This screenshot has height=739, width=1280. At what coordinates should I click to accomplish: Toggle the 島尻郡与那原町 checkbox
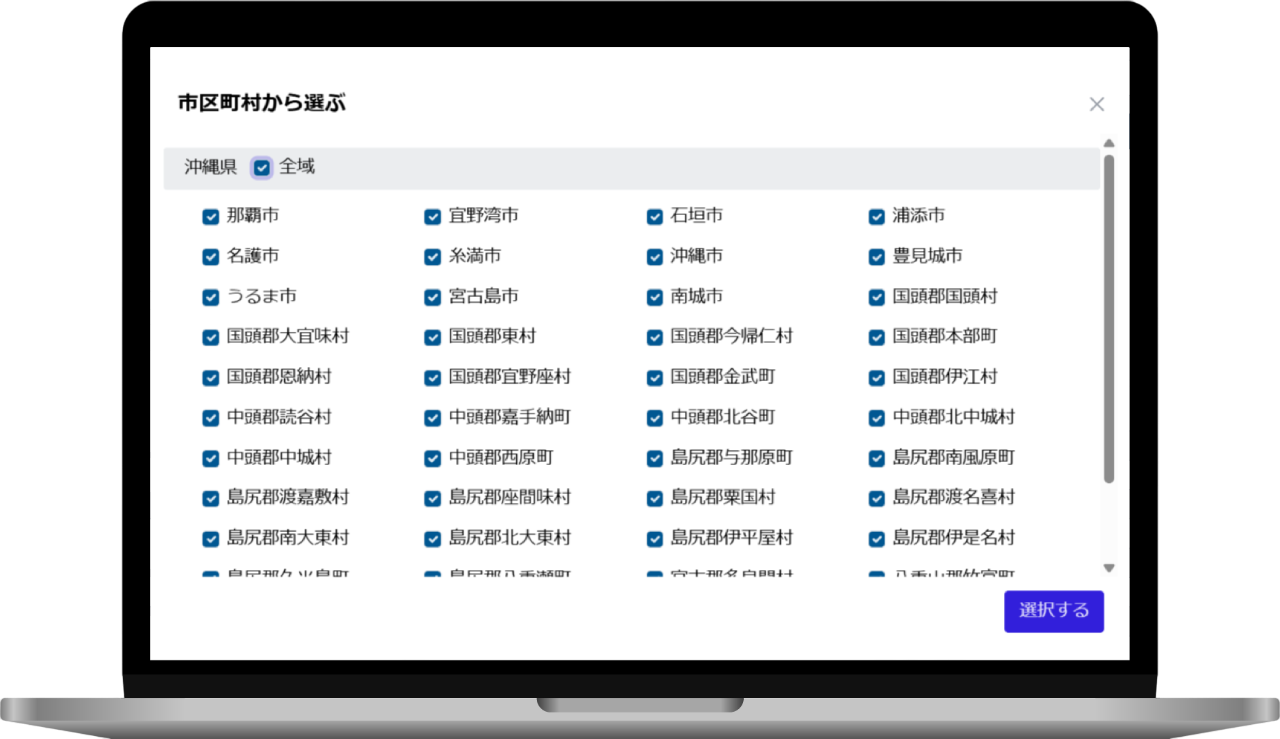point(655,459)
